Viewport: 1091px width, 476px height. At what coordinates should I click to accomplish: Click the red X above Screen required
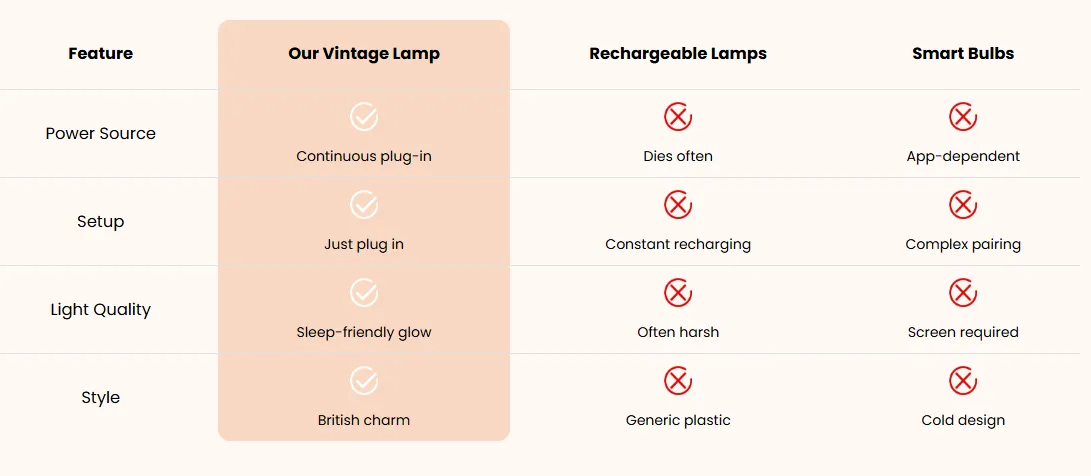963,293
